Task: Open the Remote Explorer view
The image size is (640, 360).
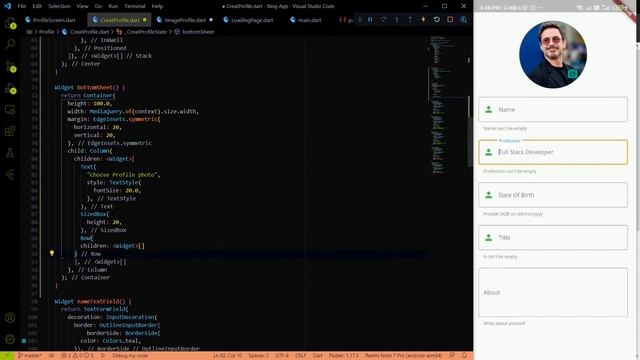Action: [10, 109]
